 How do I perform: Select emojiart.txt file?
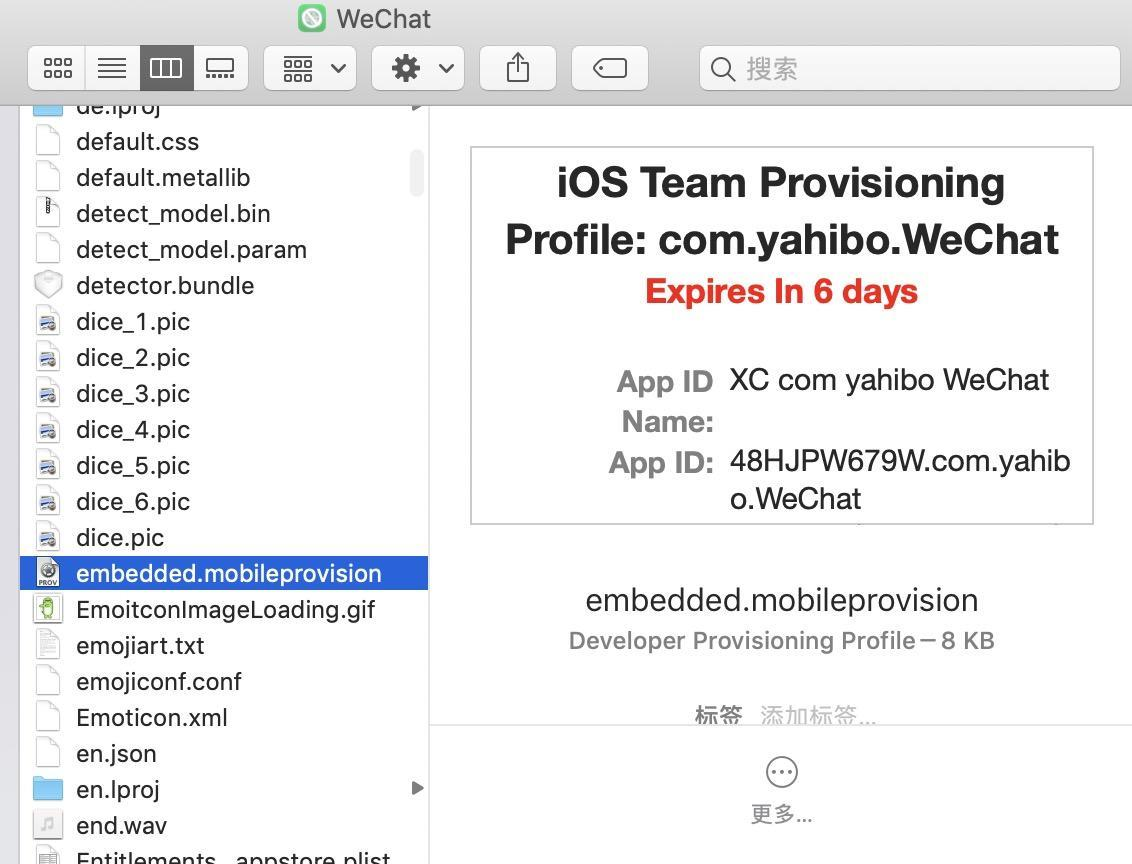(x=224, y=646)
